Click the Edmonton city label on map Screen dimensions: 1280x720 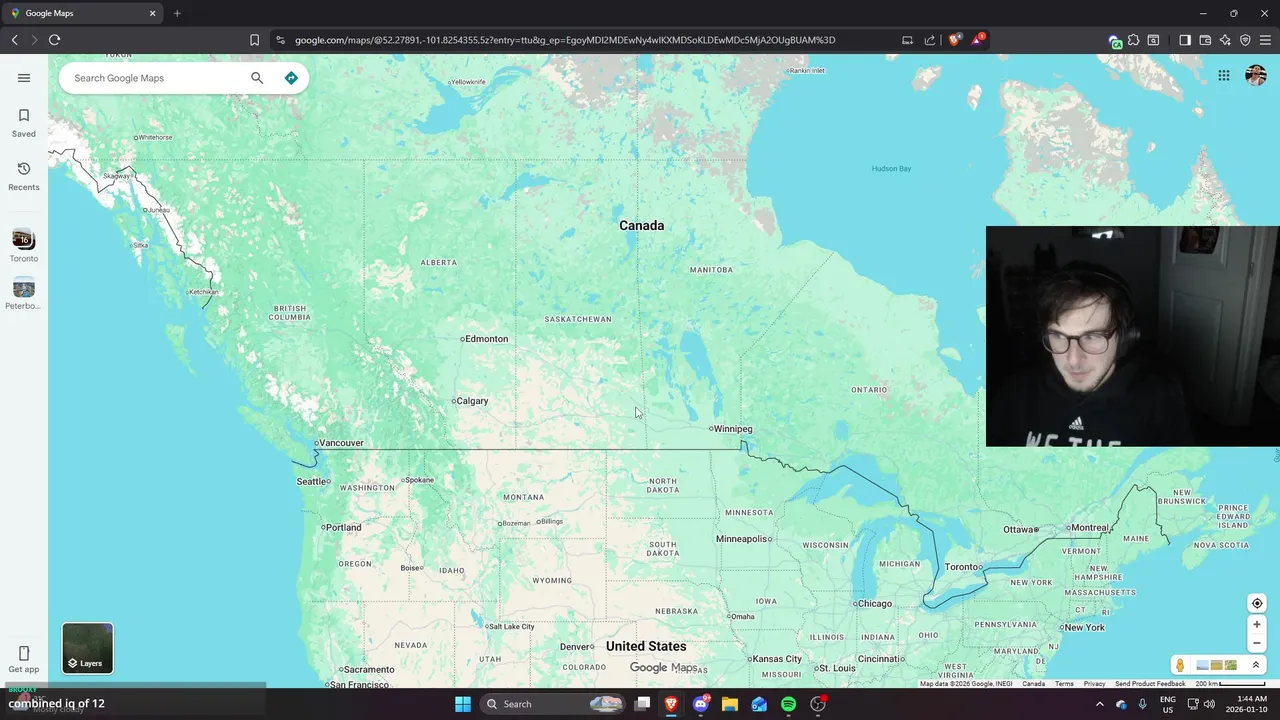point(485,339)
